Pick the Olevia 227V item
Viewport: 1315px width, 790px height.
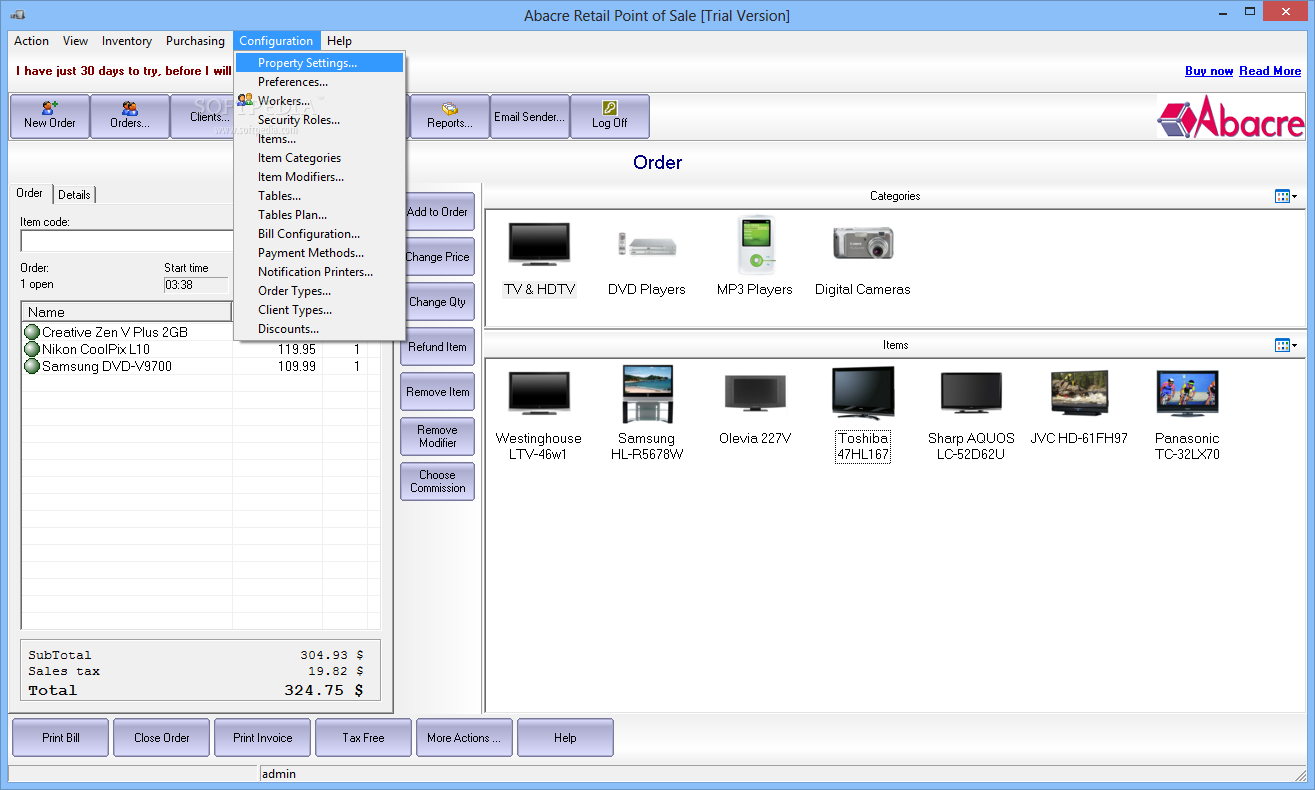[755, 393]
